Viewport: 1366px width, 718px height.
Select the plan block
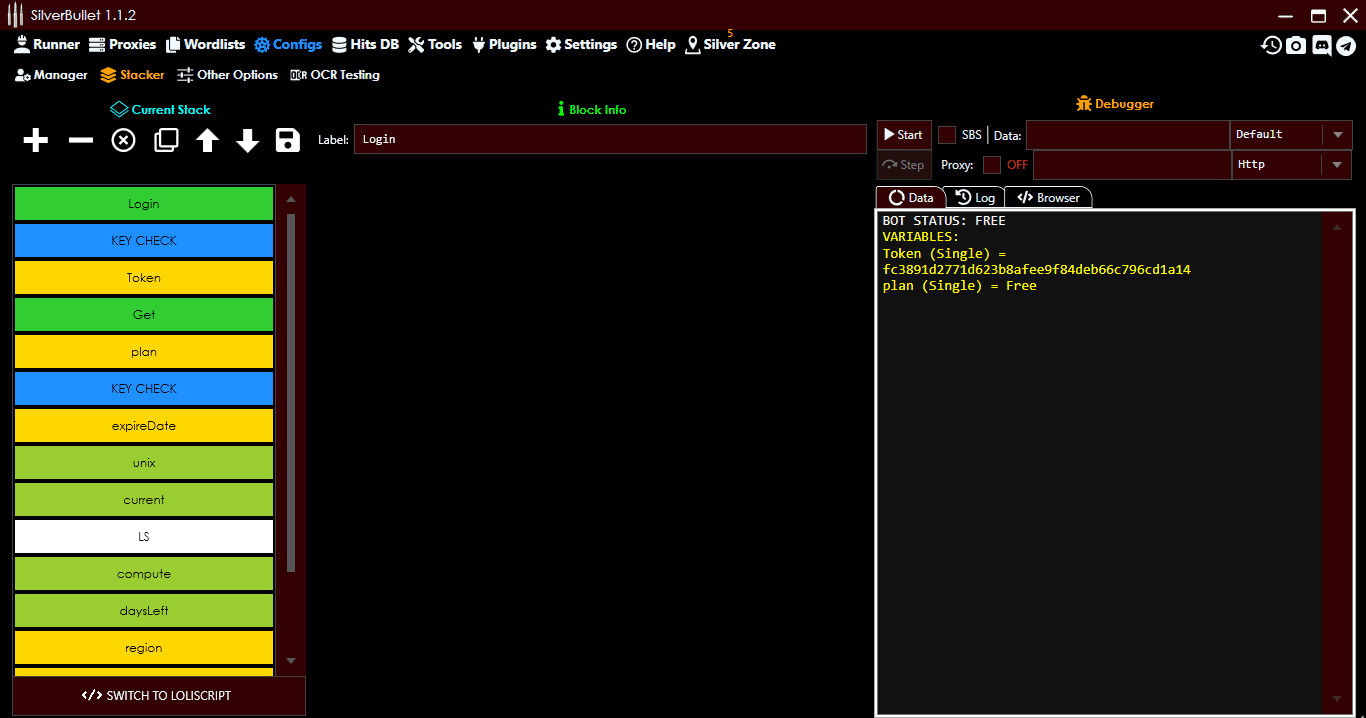coord(144,352)
